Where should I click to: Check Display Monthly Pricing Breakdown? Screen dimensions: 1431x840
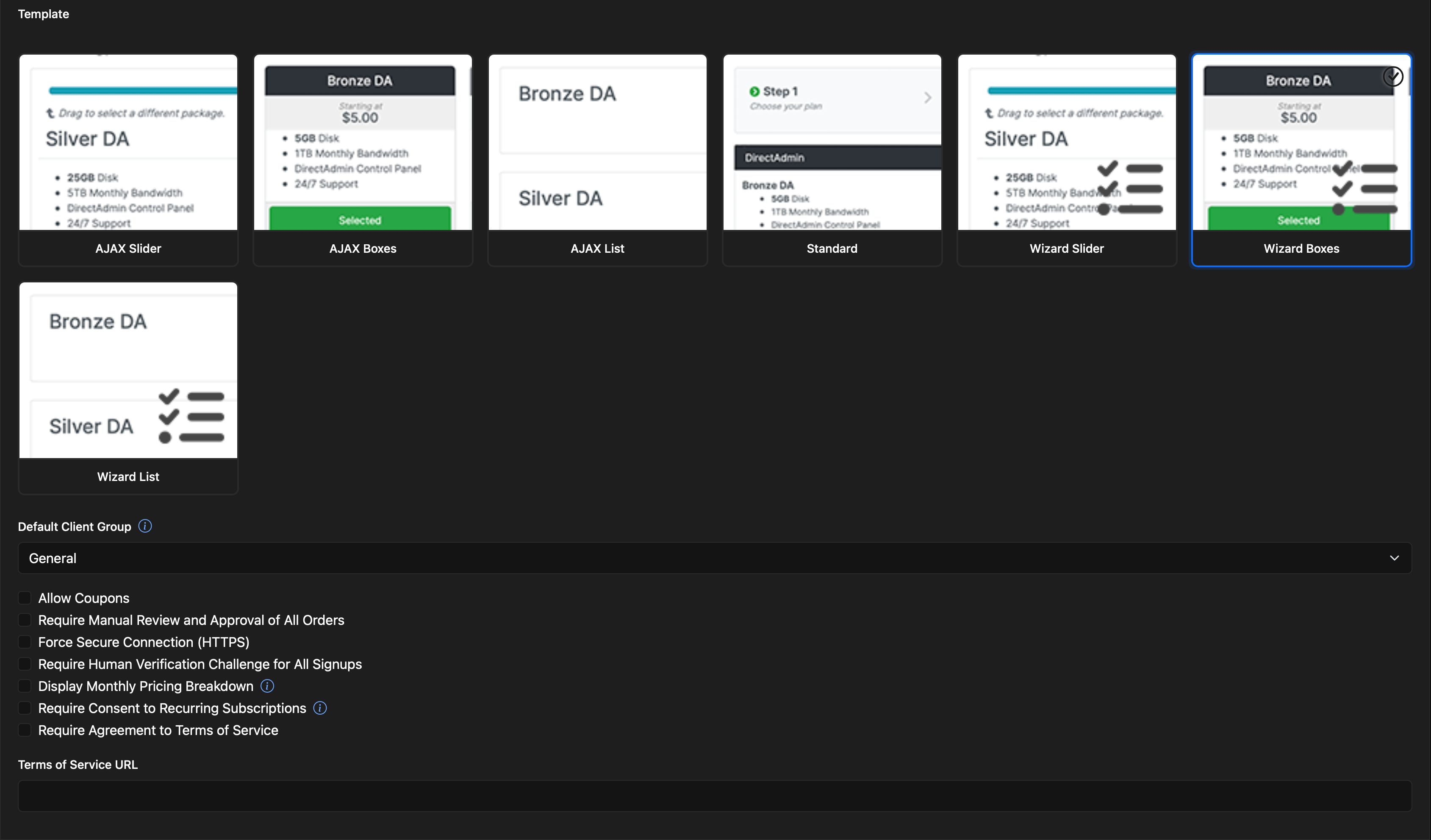pos(25,685)
